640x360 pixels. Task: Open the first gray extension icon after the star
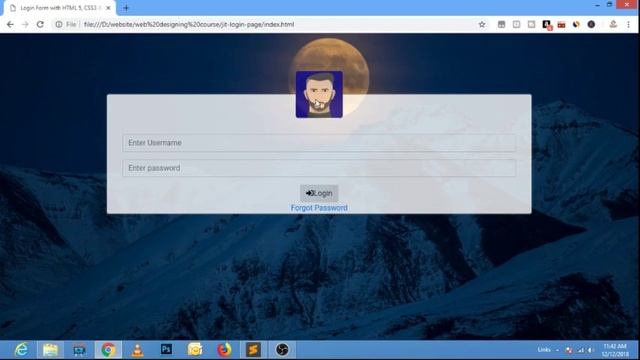click(501, 24)
